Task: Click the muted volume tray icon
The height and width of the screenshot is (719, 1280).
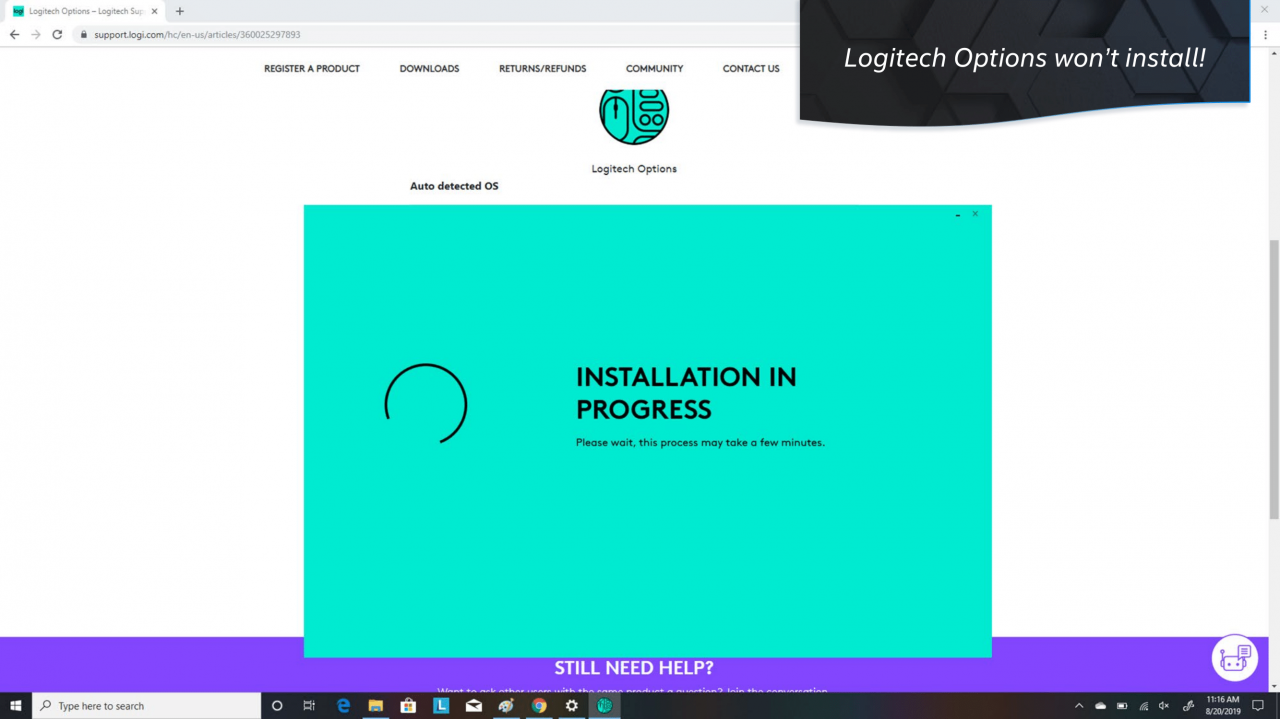Action: tap(1164, 706)
